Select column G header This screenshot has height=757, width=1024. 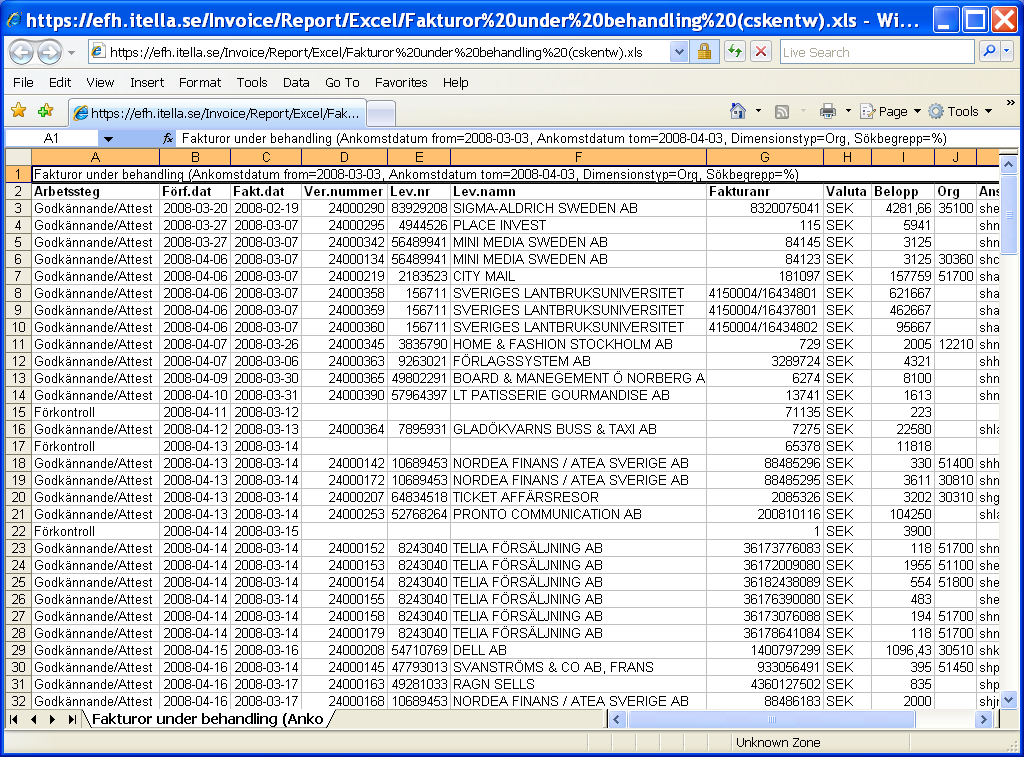tap(765, 157)
